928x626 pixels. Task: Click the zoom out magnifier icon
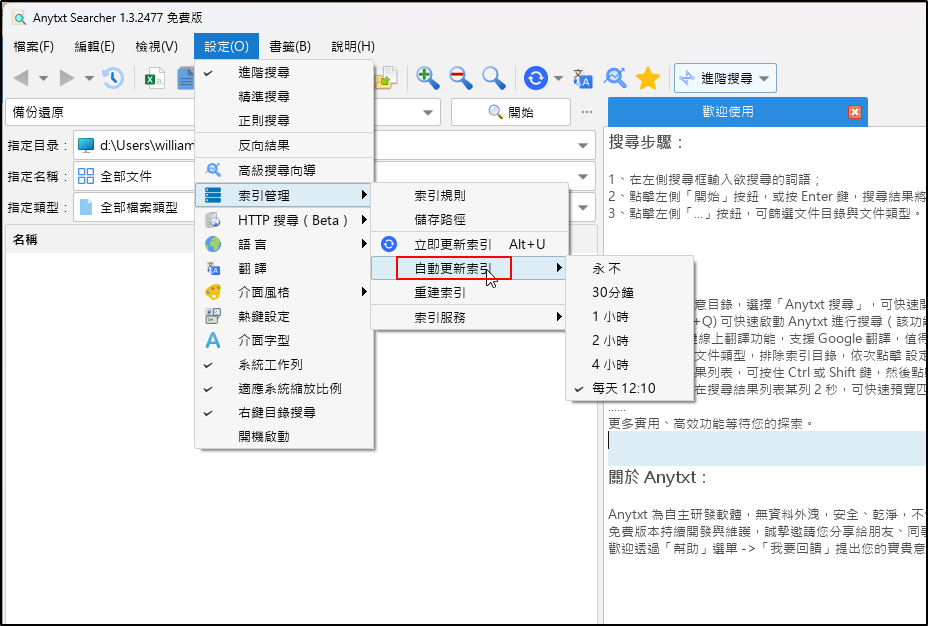coord(460,78)
